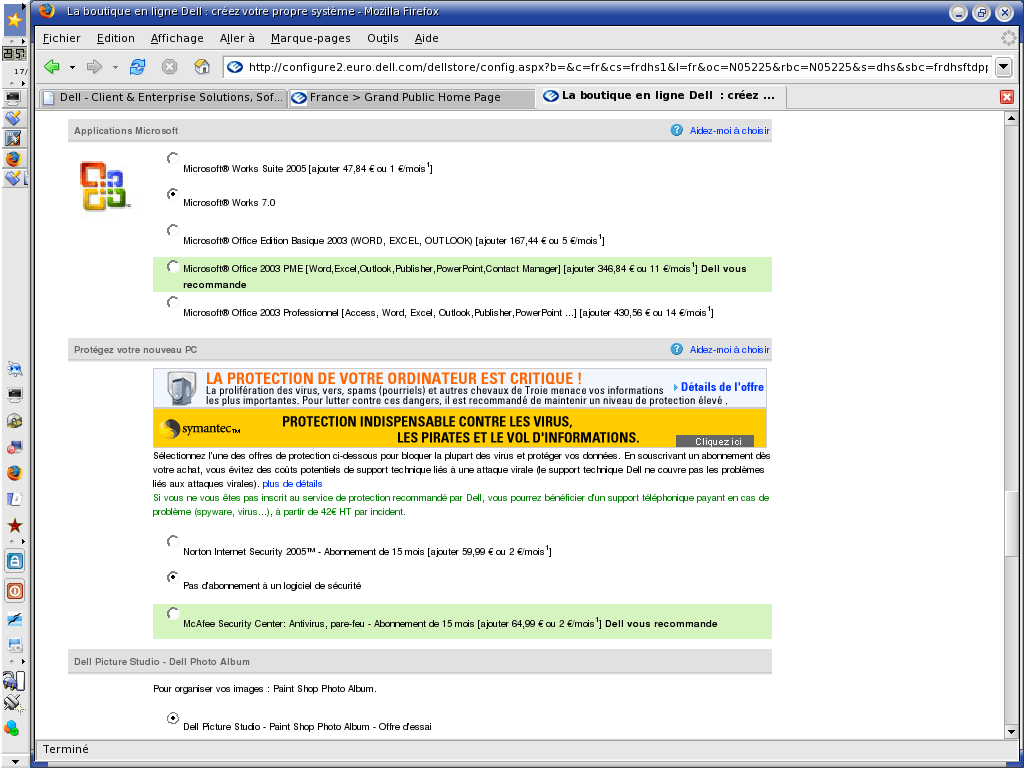This screenshot has height=768, width=1024.
Task: Switch to Dell - Client & Enterprise Solutions tab
Action: pos(163,97)
